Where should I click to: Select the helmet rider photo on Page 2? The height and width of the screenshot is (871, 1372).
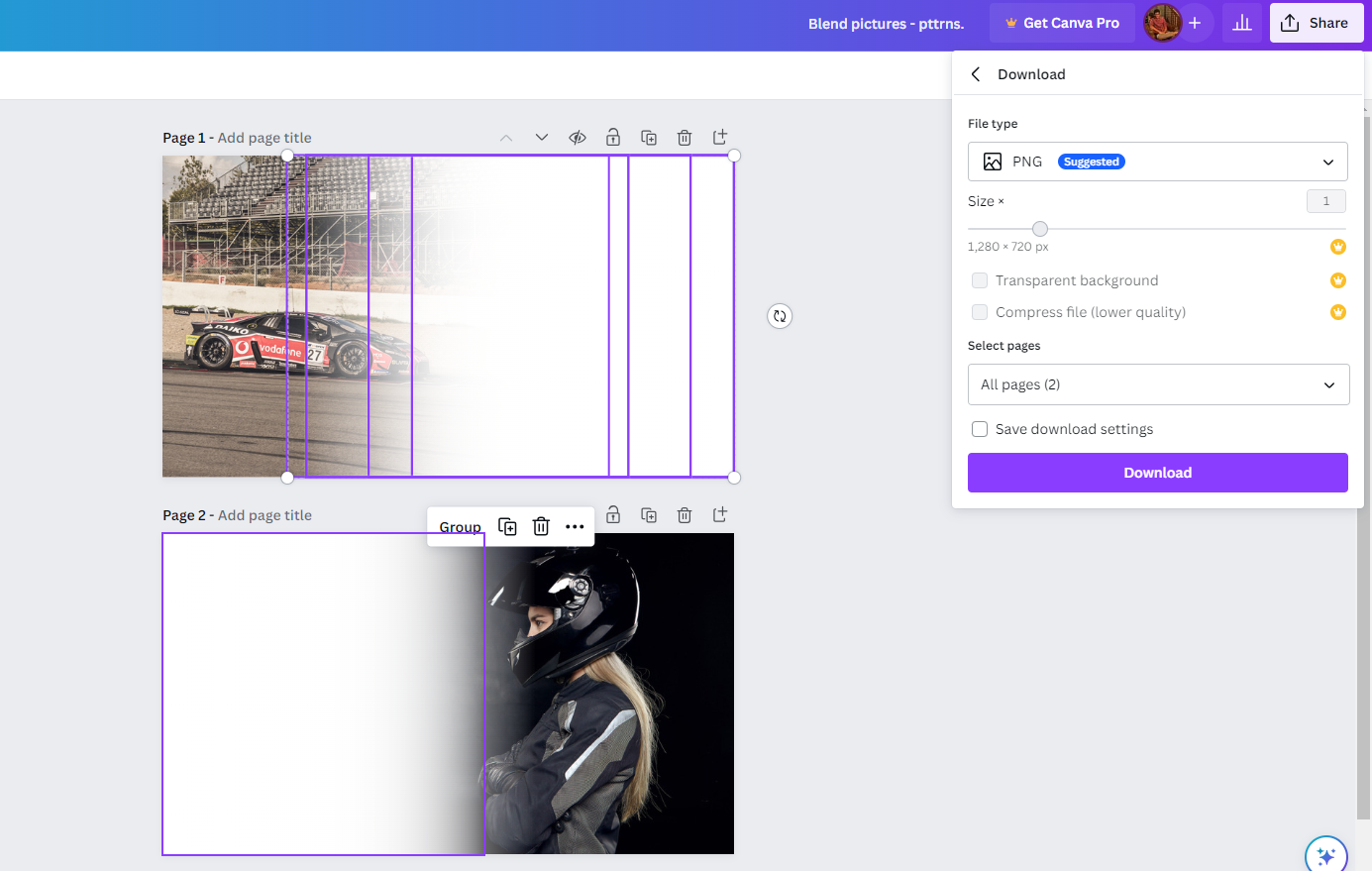click(x=609, y=694)
